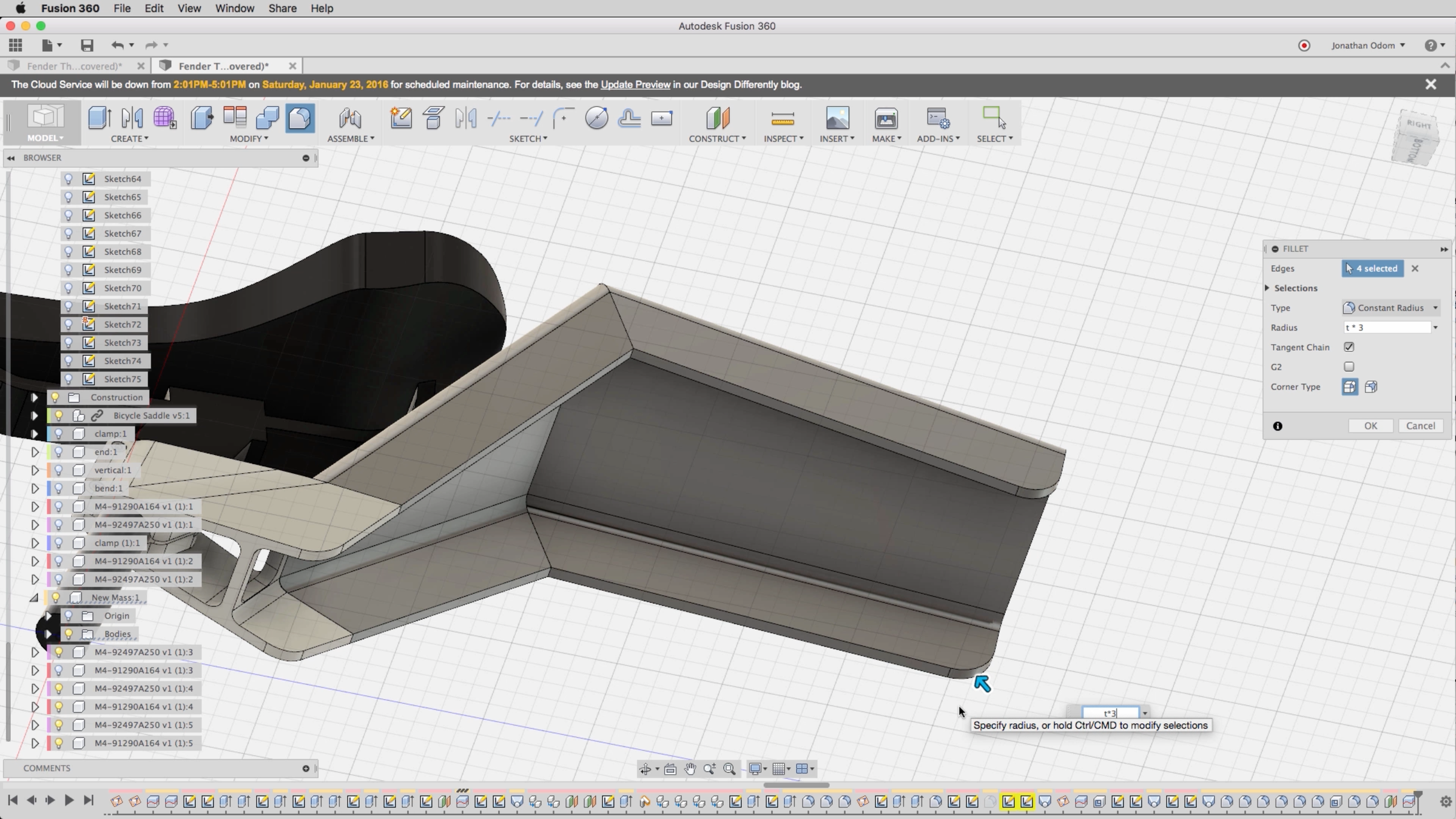Toggle visibility lightbulb for Sketch70

[x=69, y=288]
